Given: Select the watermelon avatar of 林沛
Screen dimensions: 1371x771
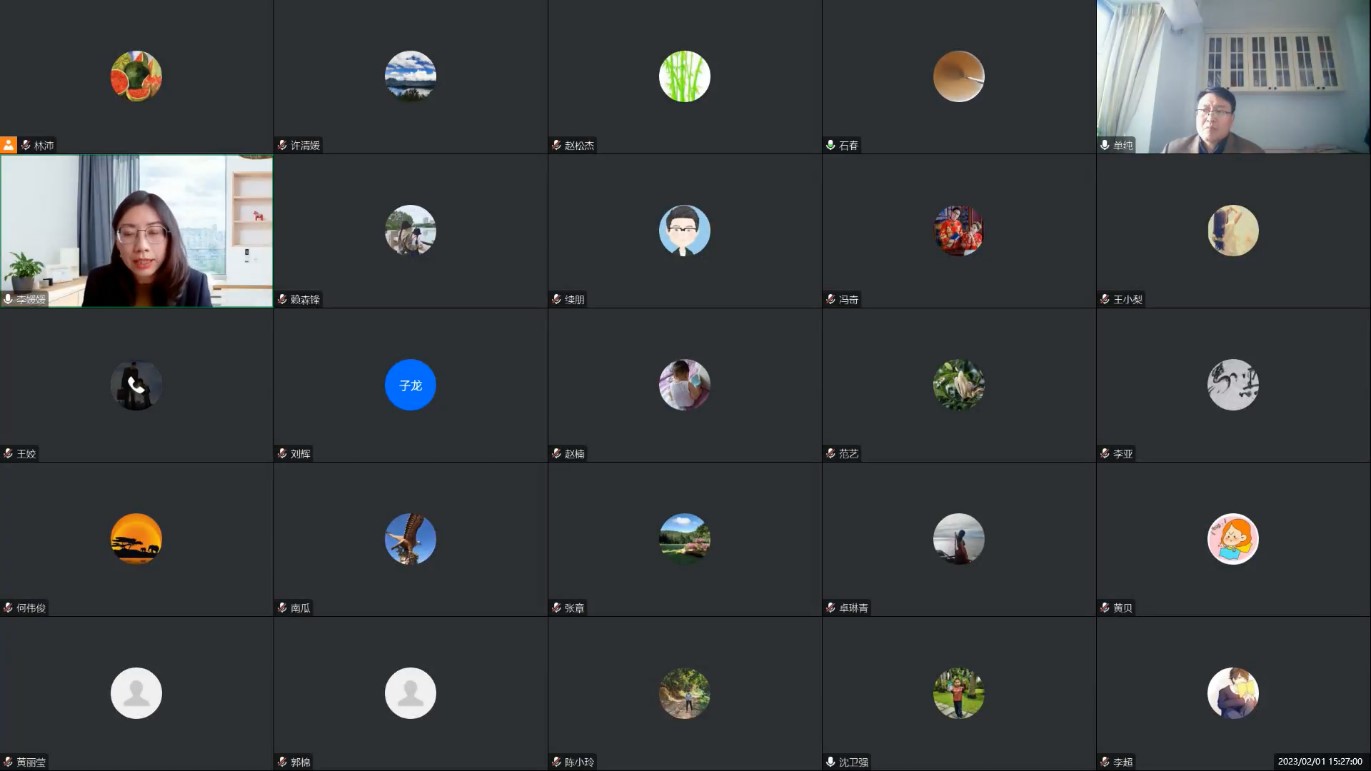Looking at the screenshot, I should point(136,76).
